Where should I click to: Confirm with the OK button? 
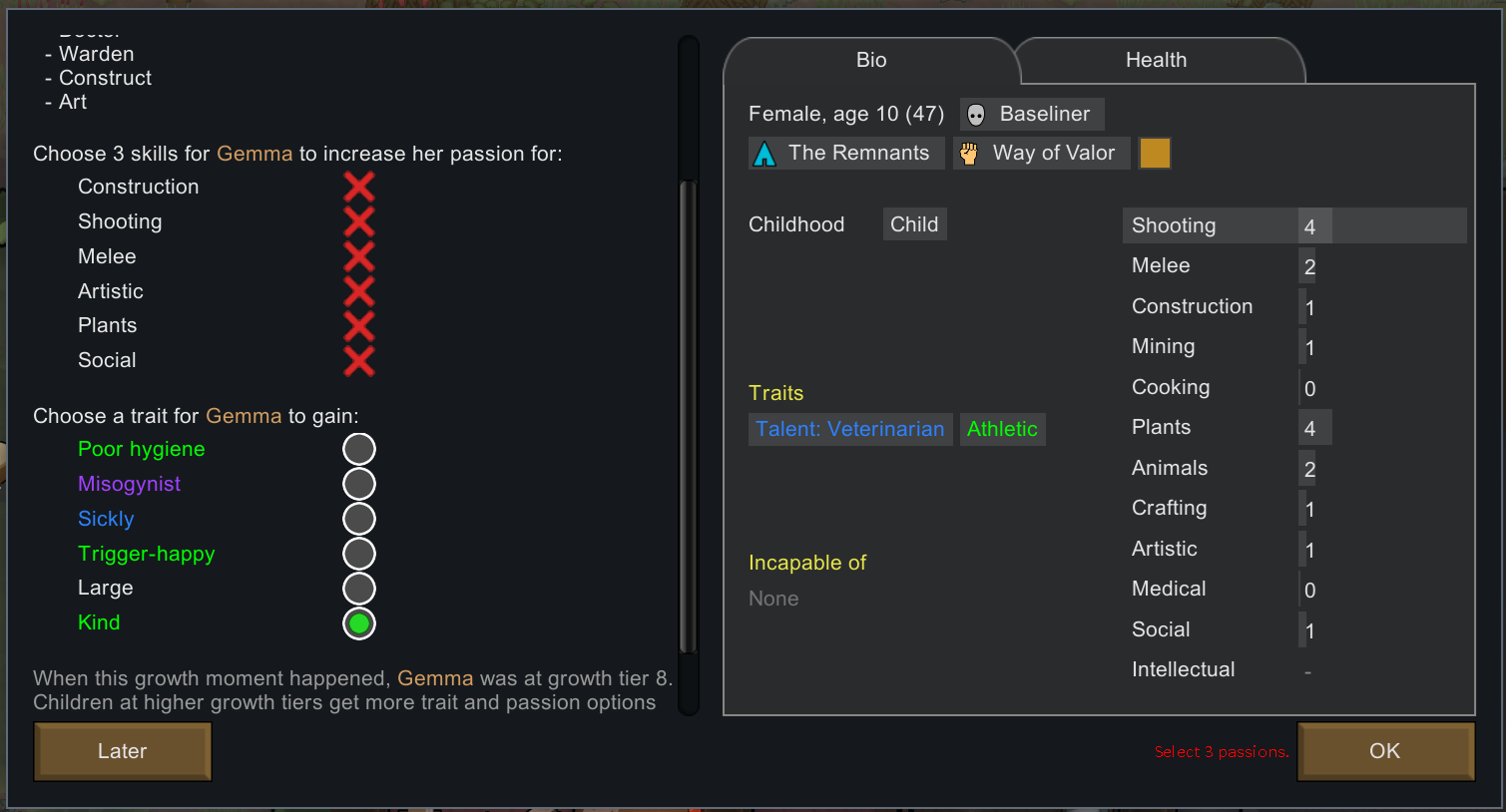click(1385, 751)
